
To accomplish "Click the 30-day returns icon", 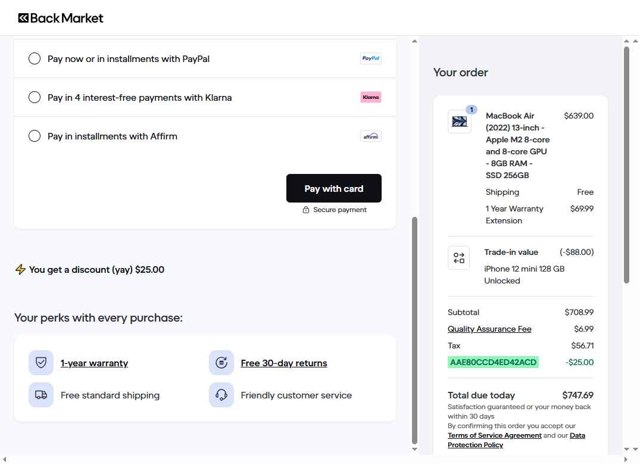I will [x=221, y=363].
